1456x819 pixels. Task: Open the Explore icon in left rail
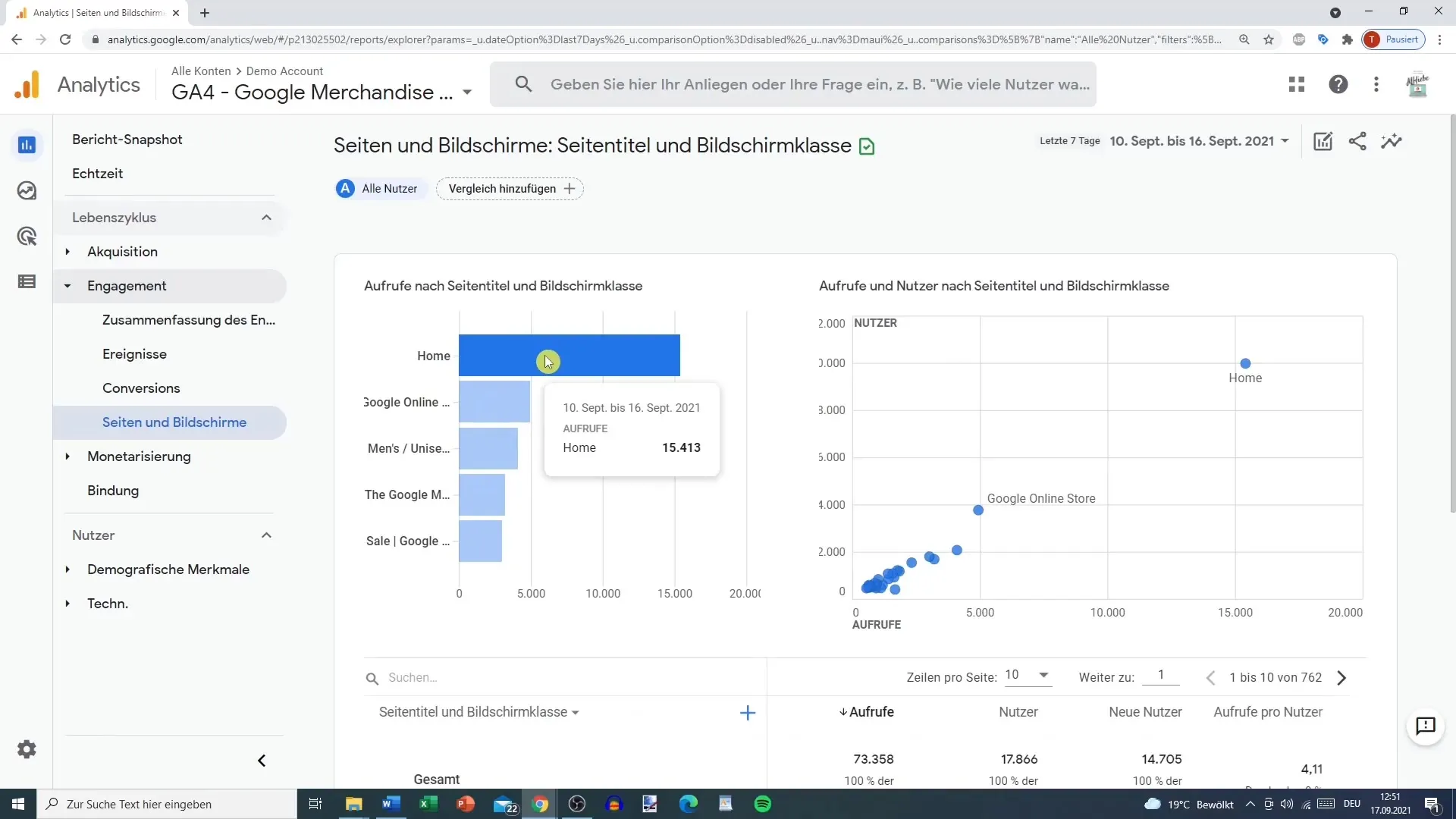(x=27, y=190)
